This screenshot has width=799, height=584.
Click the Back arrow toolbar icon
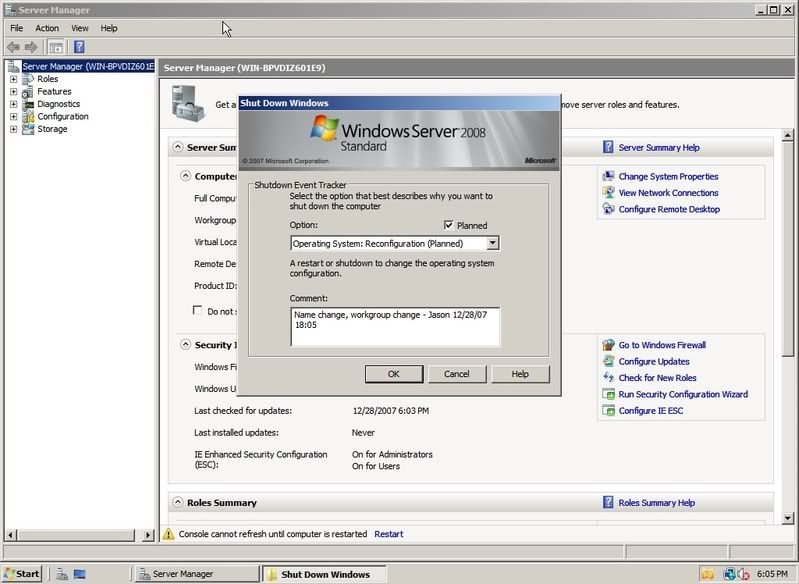pos(13,47)
